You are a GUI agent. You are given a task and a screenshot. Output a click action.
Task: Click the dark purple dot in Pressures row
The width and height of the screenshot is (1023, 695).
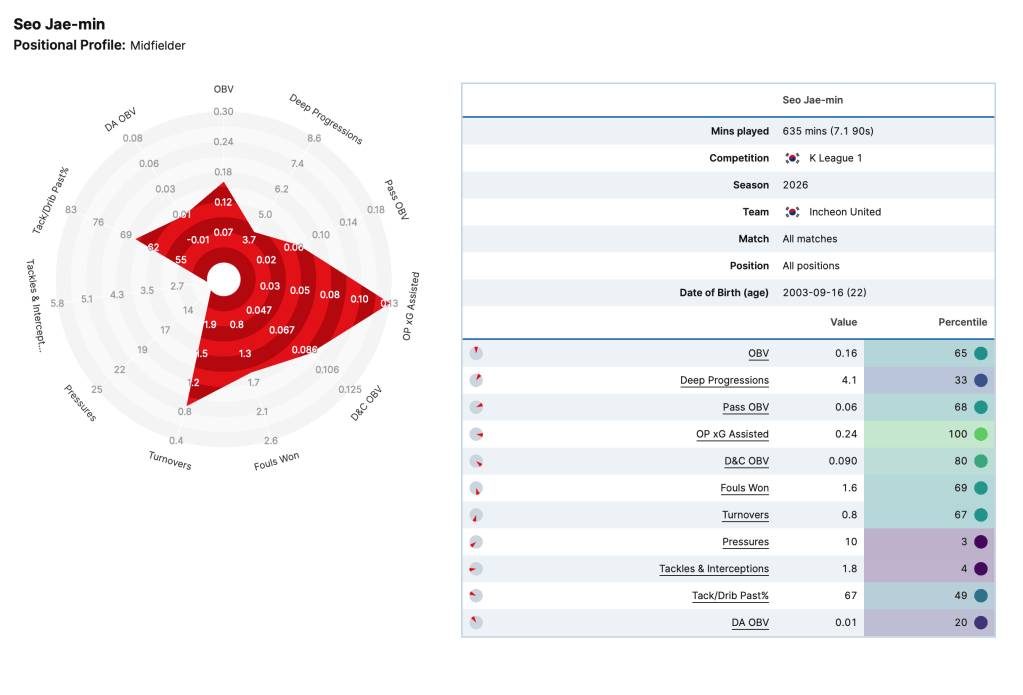(981, 542)
